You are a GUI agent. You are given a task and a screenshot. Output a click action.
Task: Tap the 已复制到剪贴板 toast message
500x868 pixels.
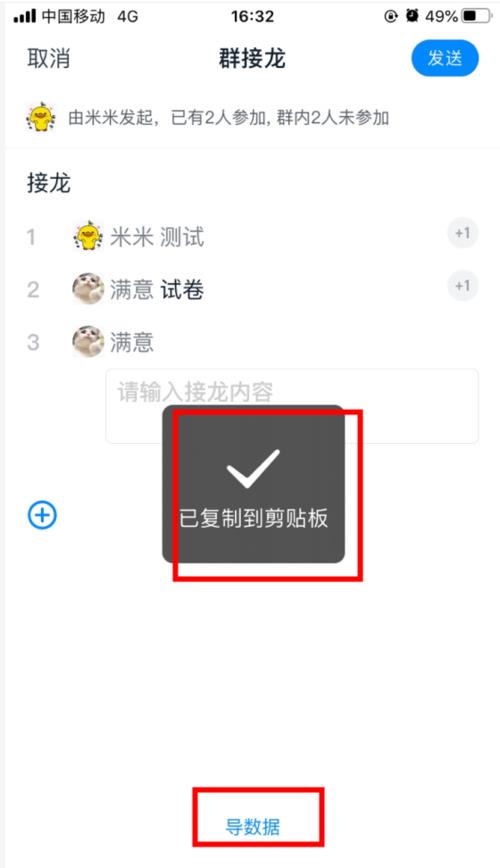click(x=254, y=518)
